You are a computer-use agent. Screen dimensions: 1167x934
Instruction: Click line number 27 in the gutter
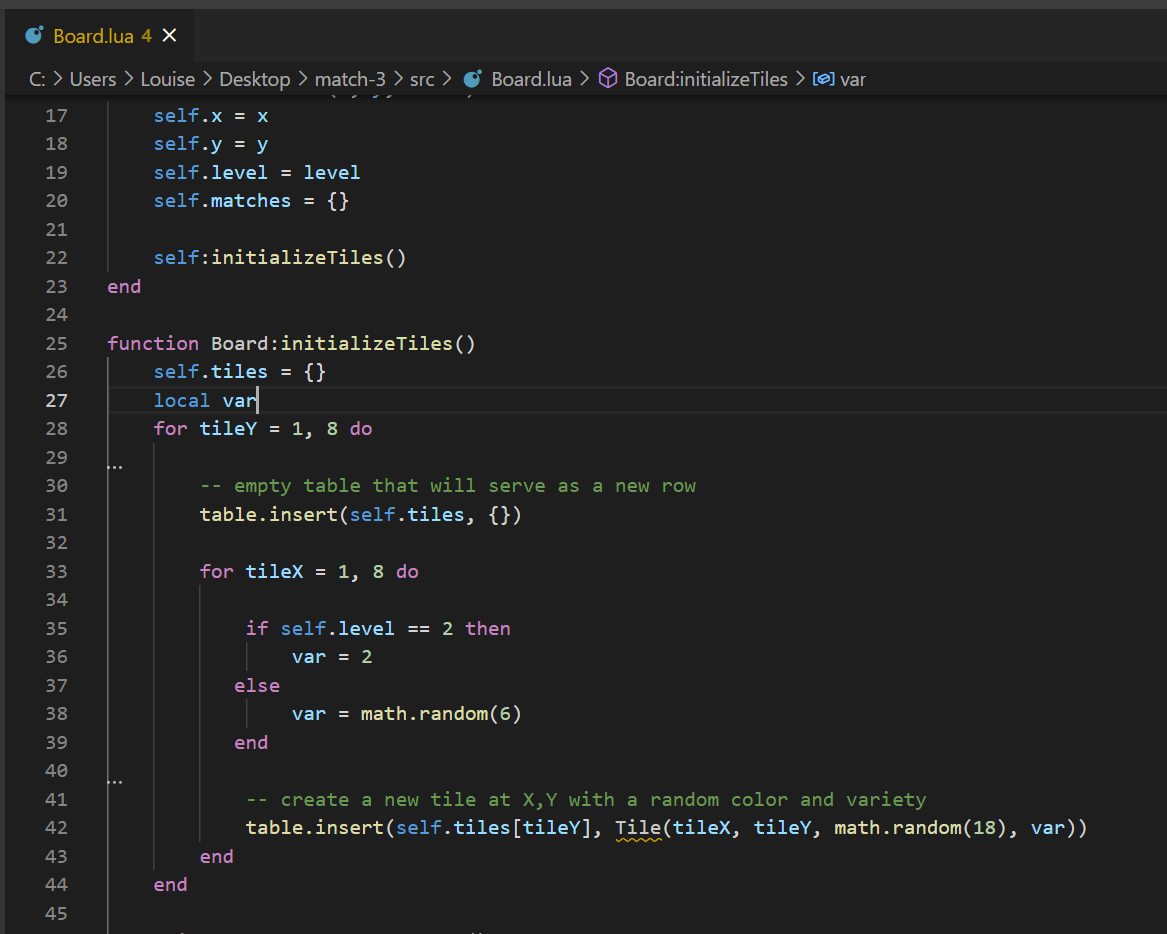pyautogui.click(x=57, y=400)
